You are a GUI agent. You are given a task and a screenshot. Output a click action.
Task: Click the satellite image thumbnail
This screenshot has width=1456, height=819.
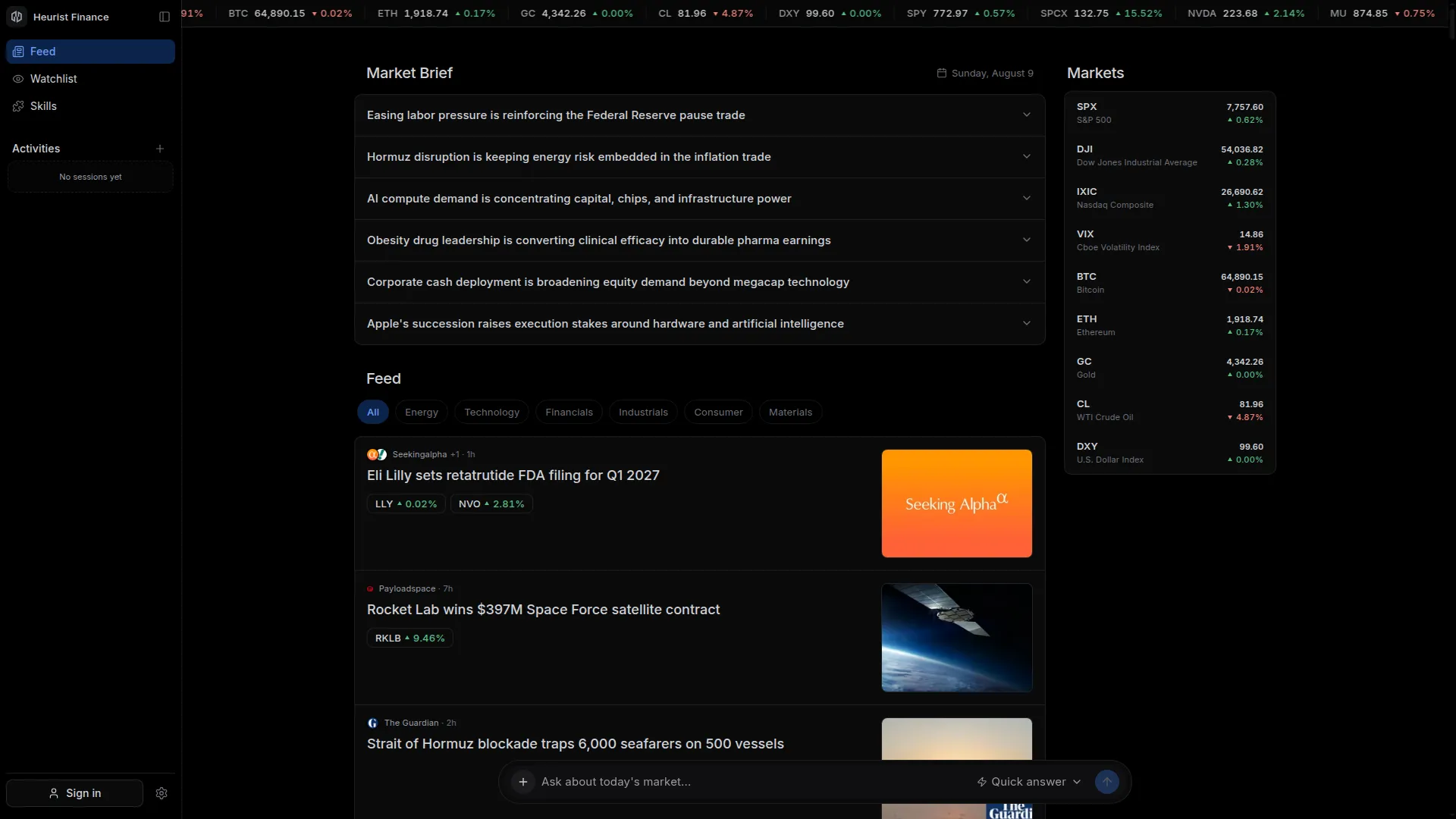(x=957, y=638)
